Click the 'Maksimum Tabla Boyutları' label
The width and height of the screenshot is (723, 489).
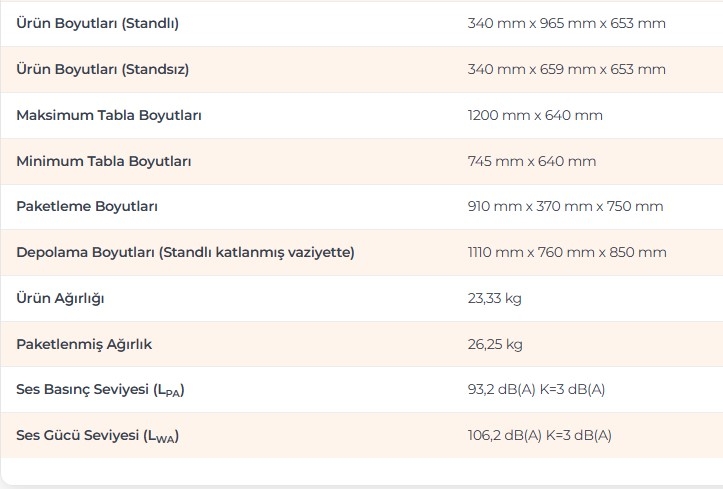click(x=109, y=115)
